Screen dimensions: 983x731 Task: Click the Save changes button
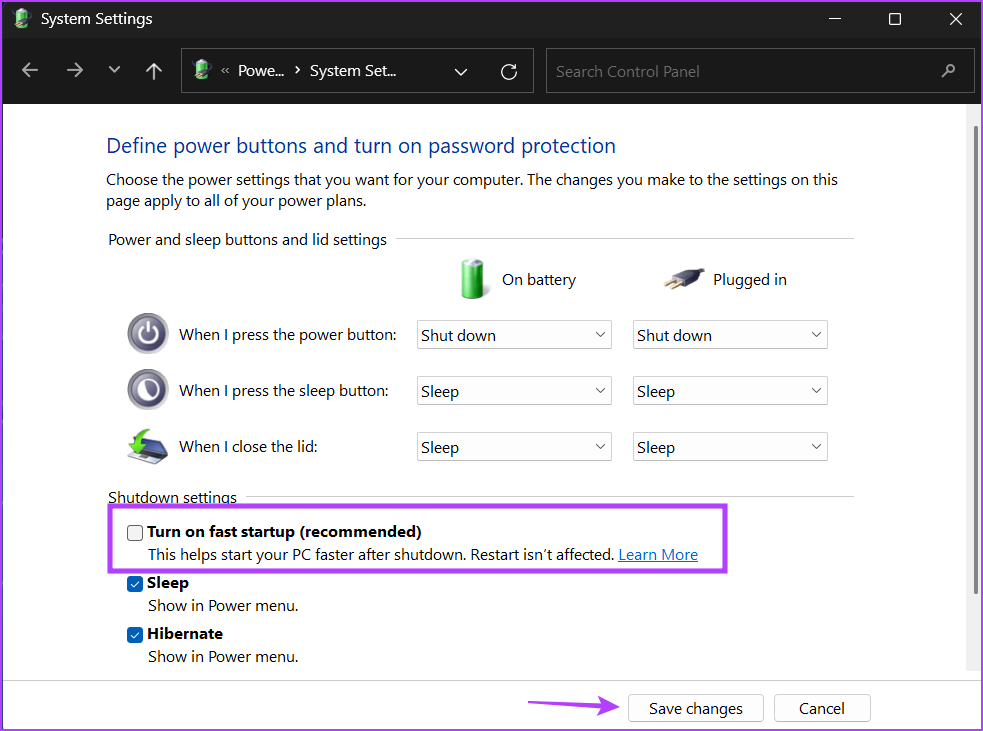(x=695, y=708)
